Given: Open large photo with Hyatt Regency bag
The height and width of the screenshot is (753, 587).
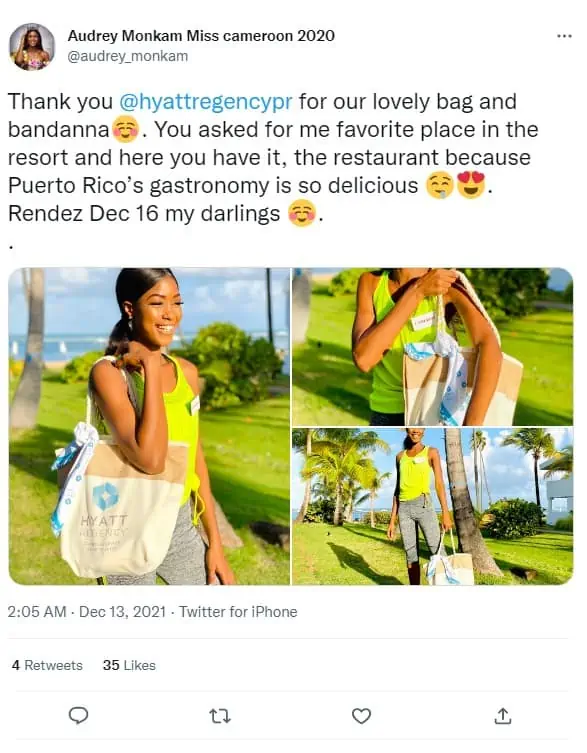Looking at the screenshot, I should 149,426.
